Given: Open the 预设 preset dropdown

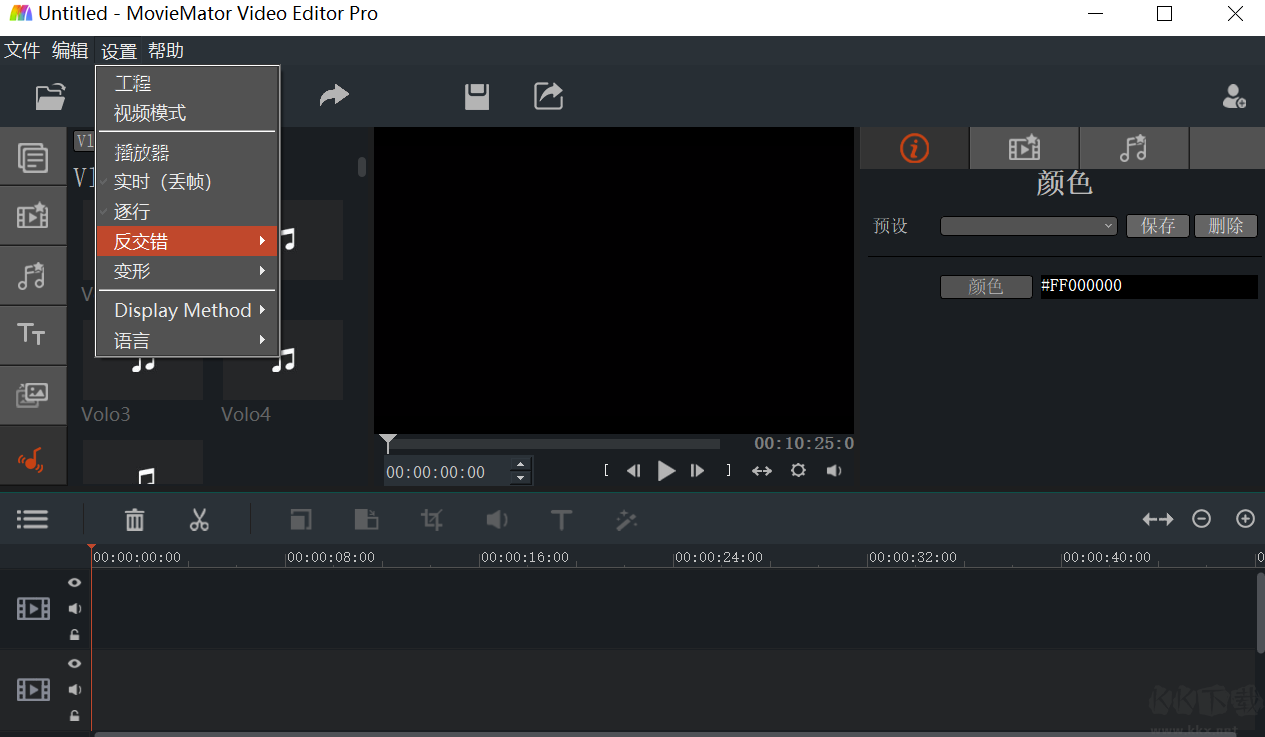Looking at the screenshot, I should pyautogui.click(x=1028, y=227).
